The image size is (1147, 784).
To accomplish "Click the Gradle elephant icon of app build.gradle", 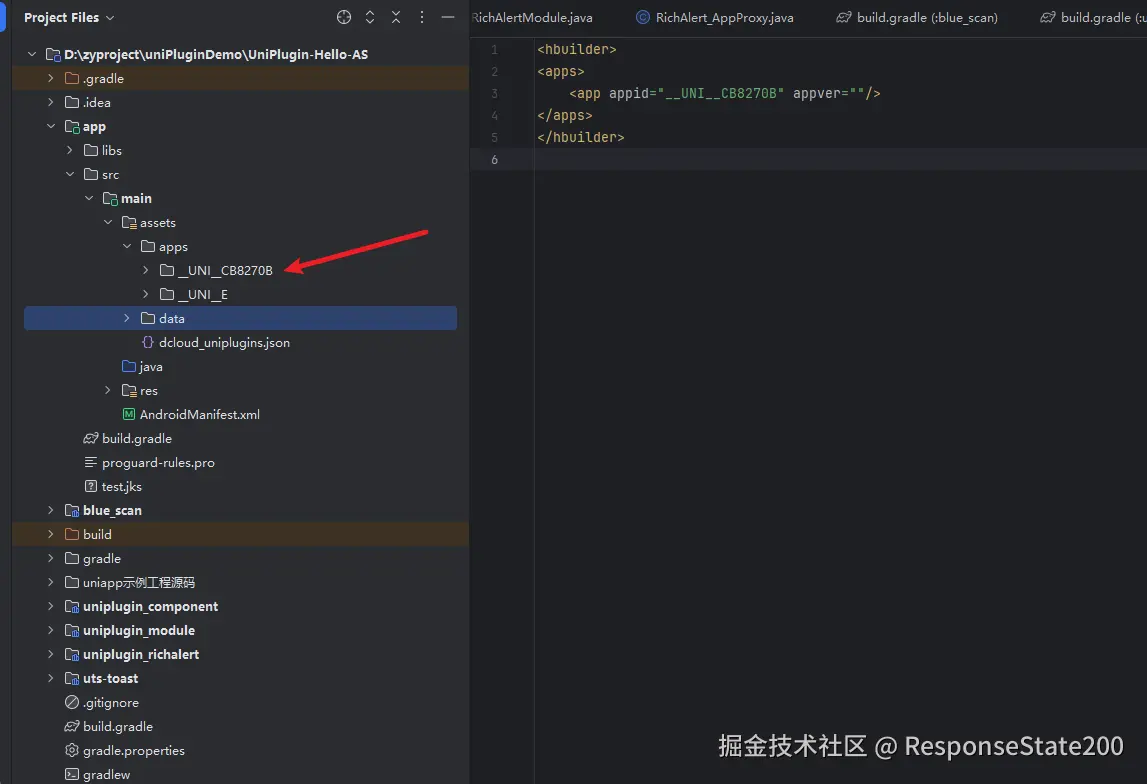I will 91,439.
